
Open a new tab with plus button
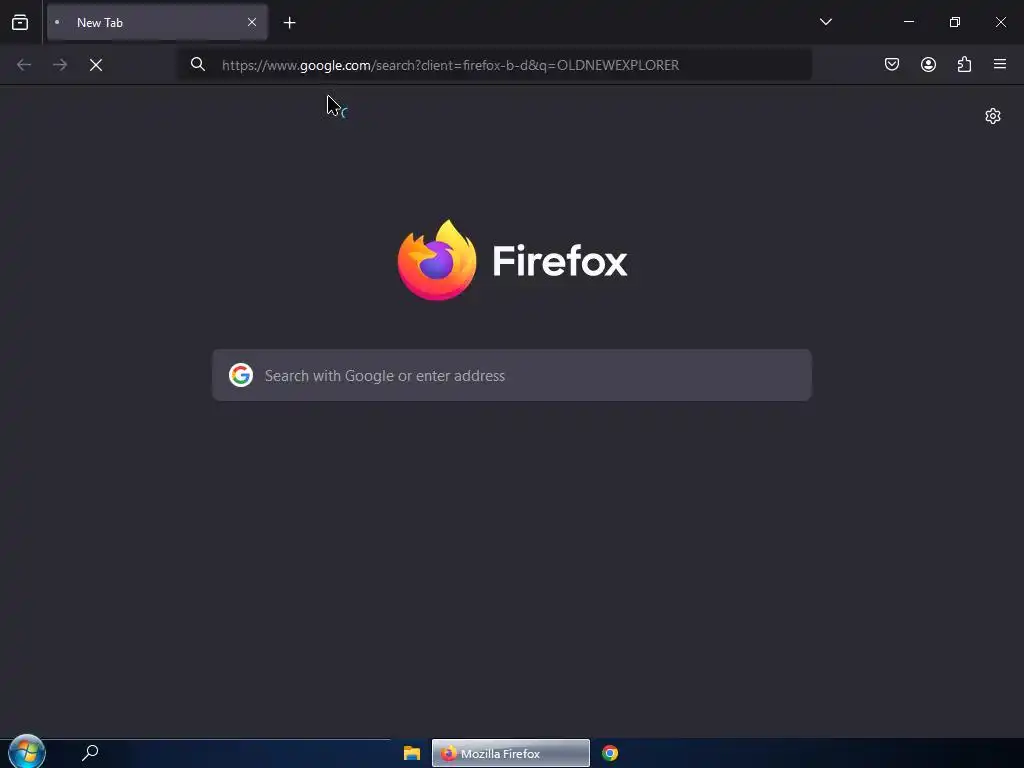289,23
